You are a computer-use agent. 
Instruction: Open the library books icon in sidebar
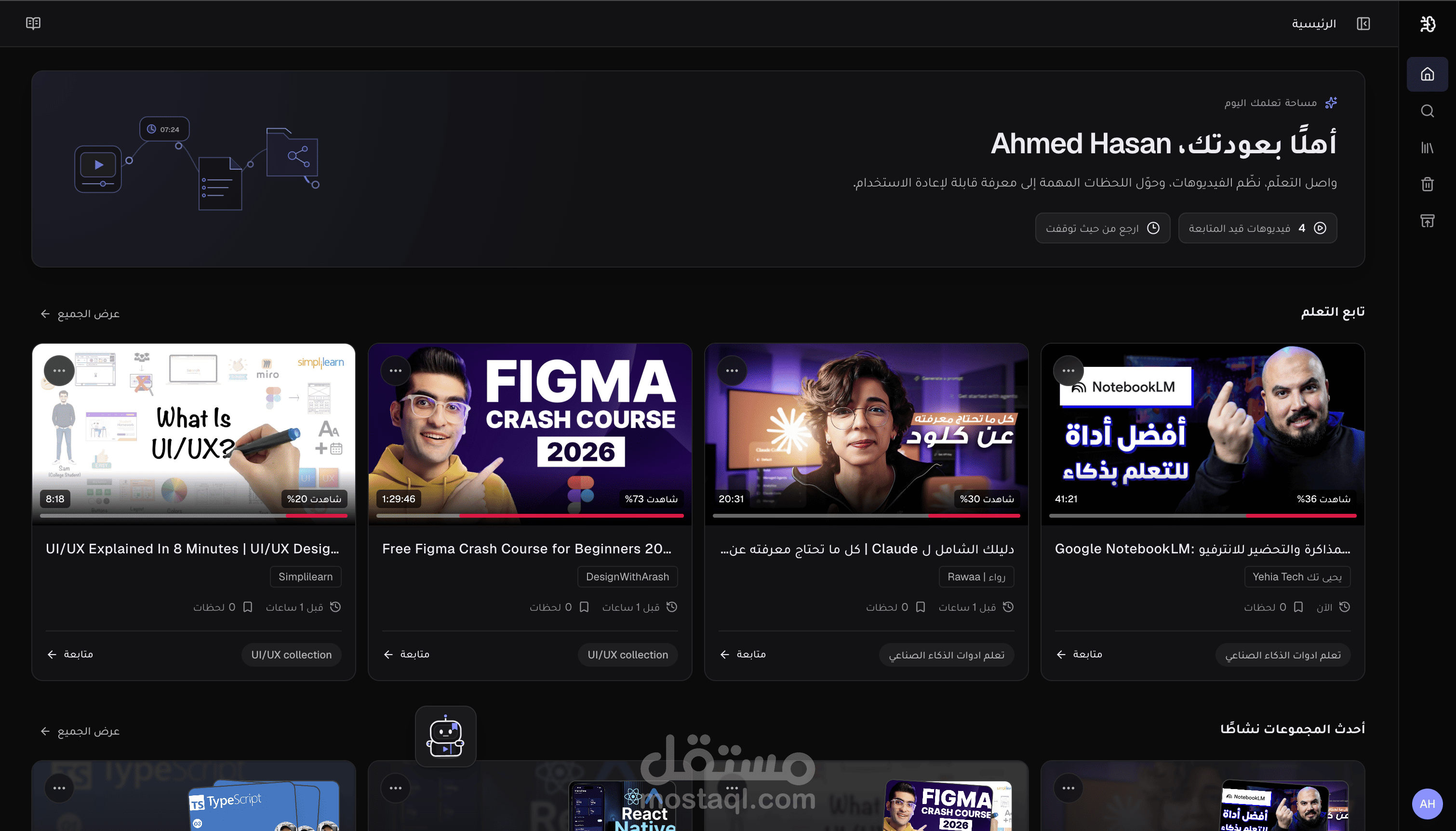pyautogui.click(x=1427, y=148)
